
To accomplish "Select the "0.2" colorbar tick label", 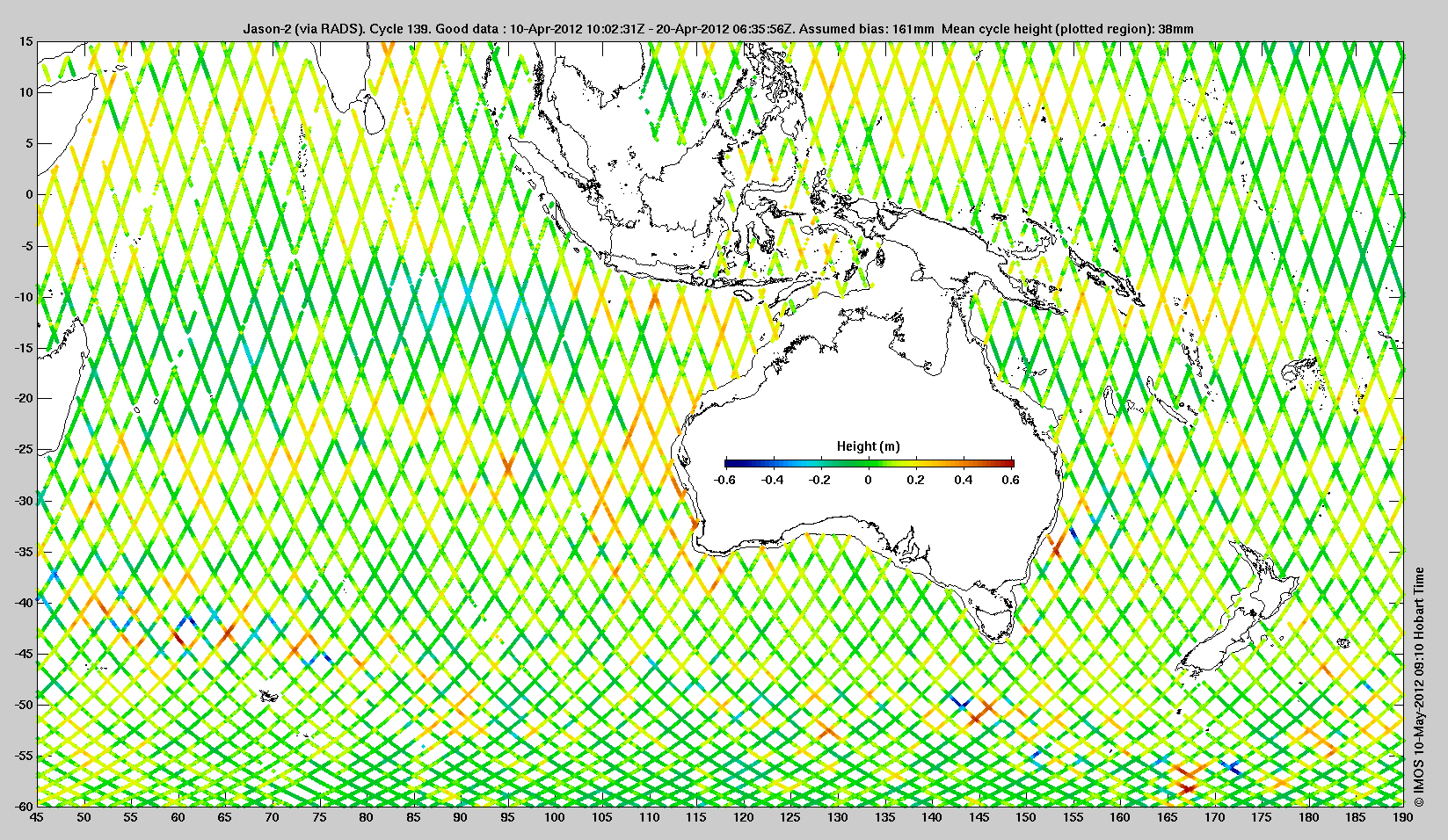I will coord(916,480).
